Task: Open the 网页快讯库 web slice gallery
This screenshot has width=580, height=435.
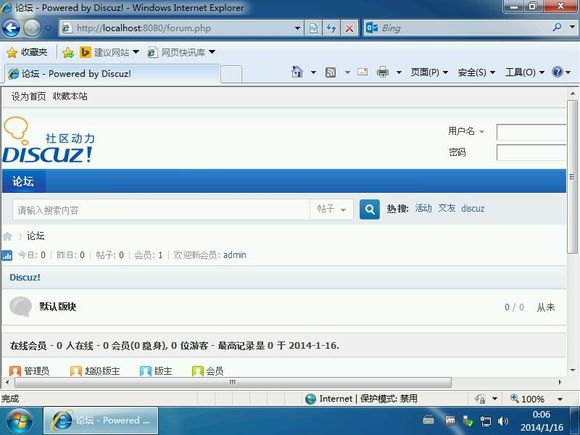Action: point(181,53)
